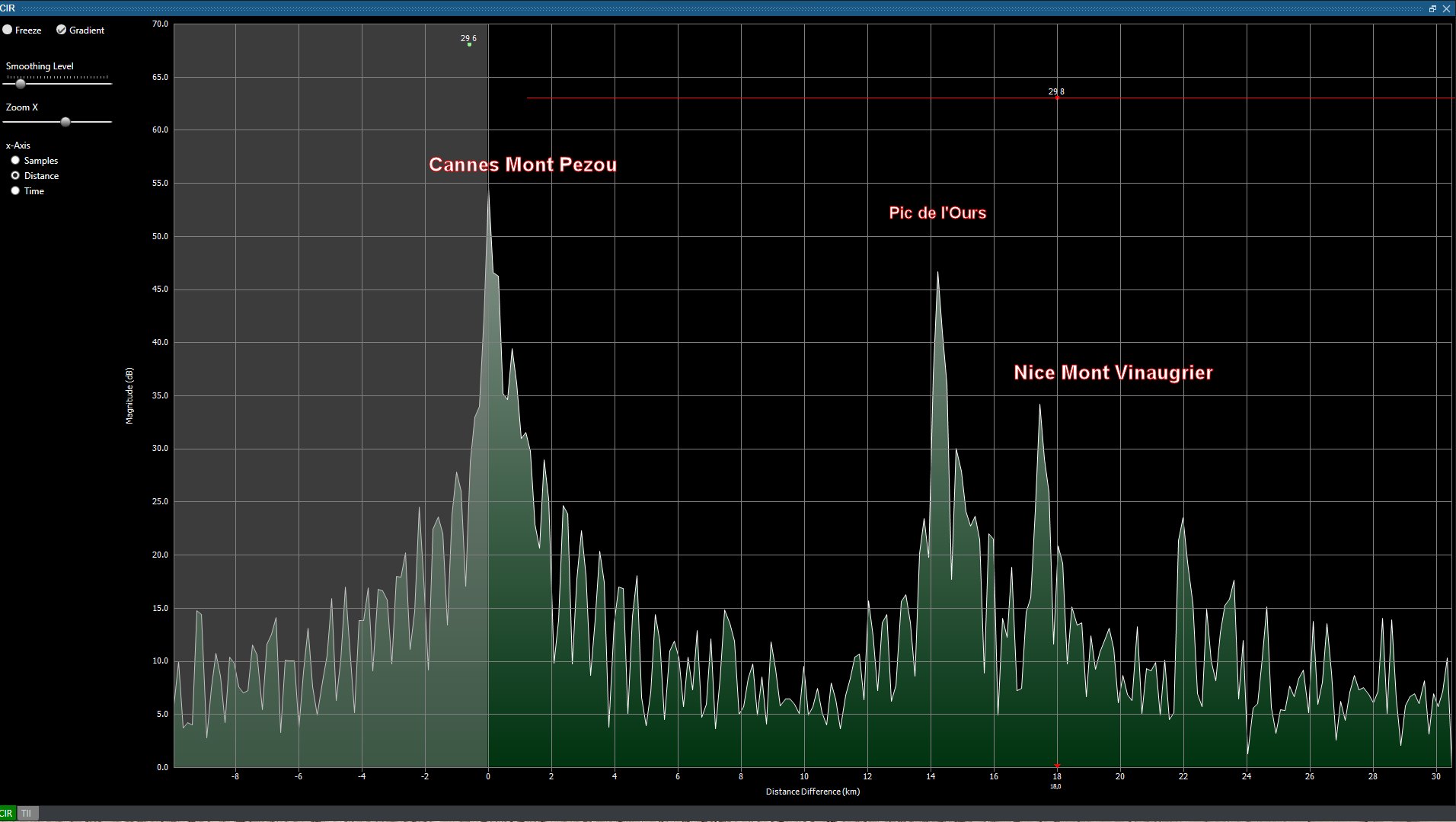Click the undock window icon in title bar

[x=1432, y=8]
